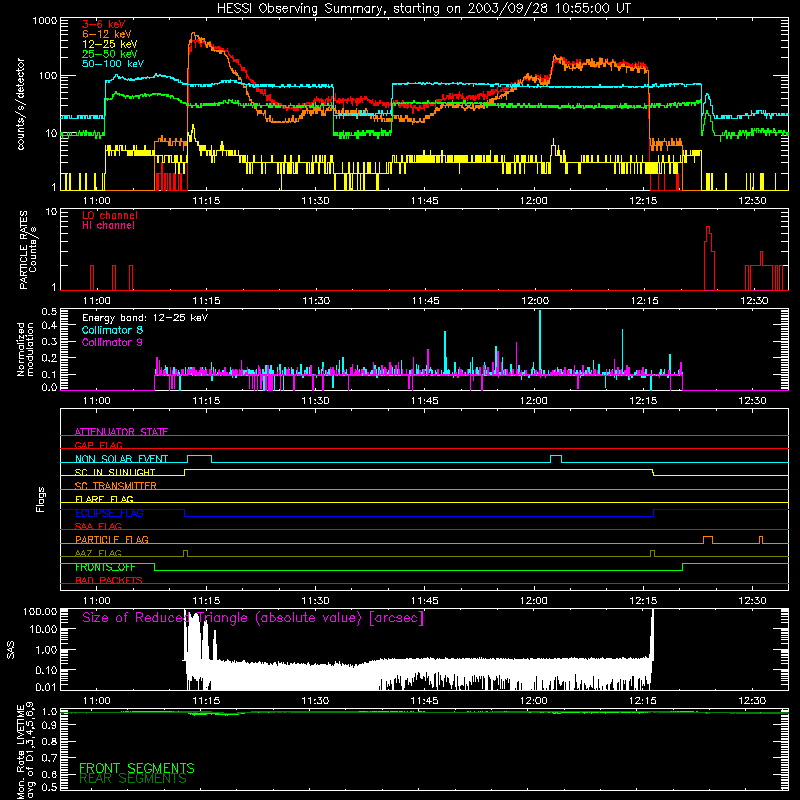This screenshot has height=800, width=800.
Task: Click the 'FLARE_FLAG' flag label
Action: (x=104, y=499)
